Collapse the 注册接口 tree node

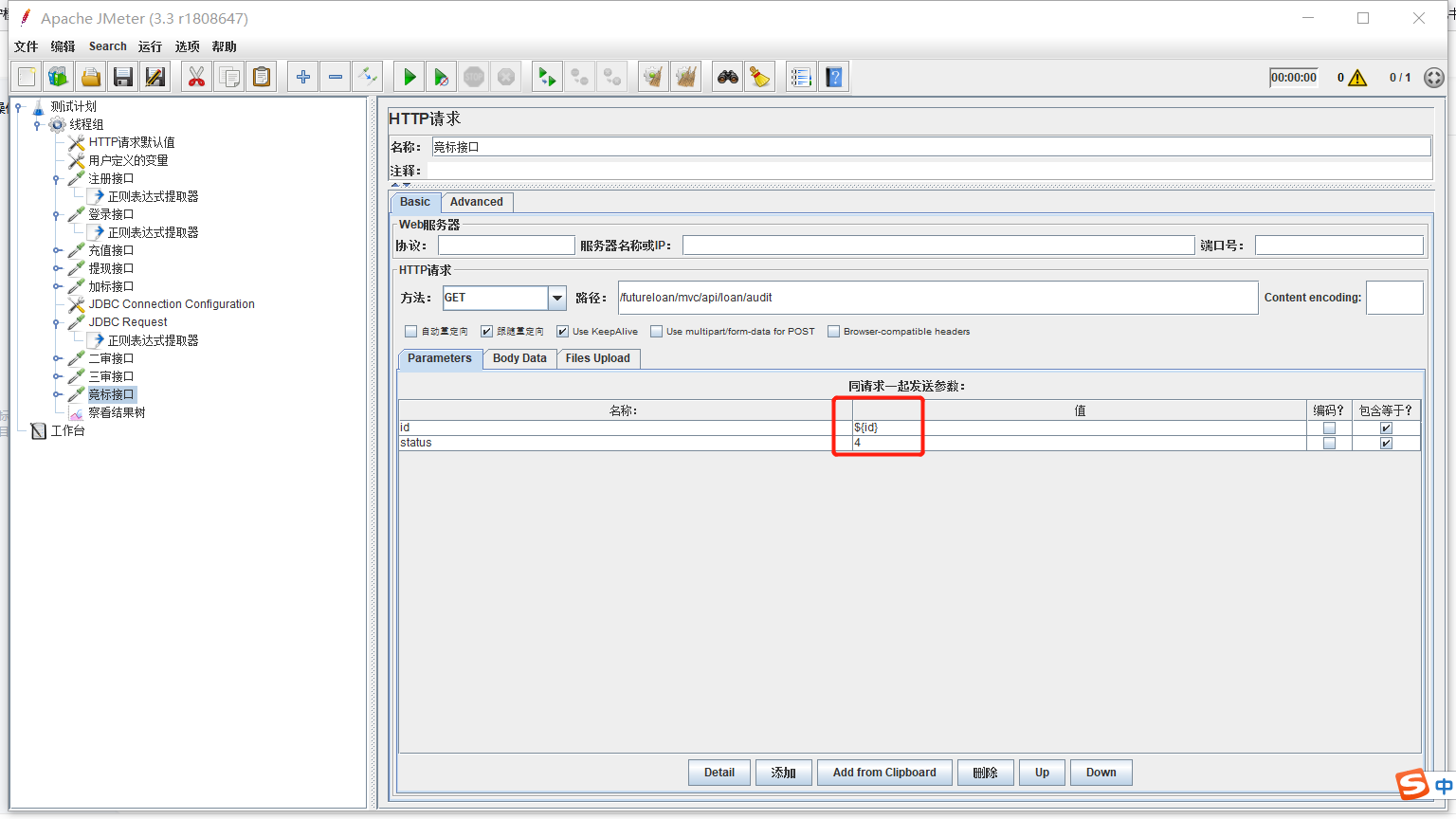tap(56, 179)
